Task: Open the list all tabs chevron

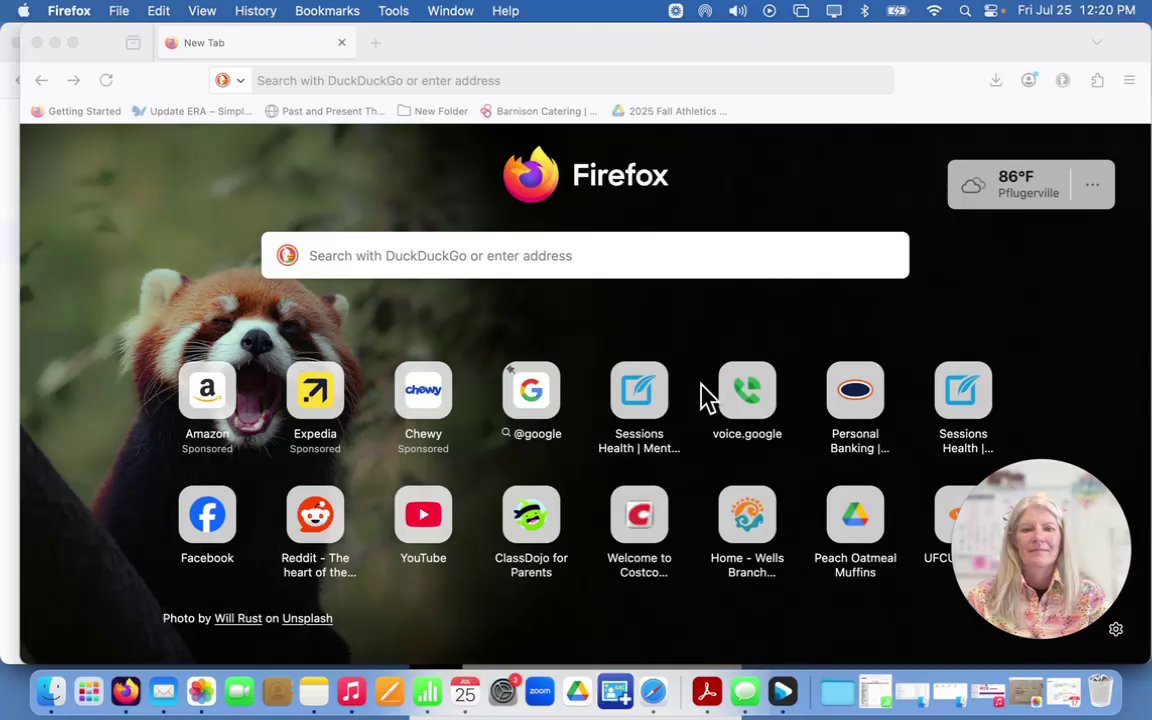Action: coord(1097,43)
